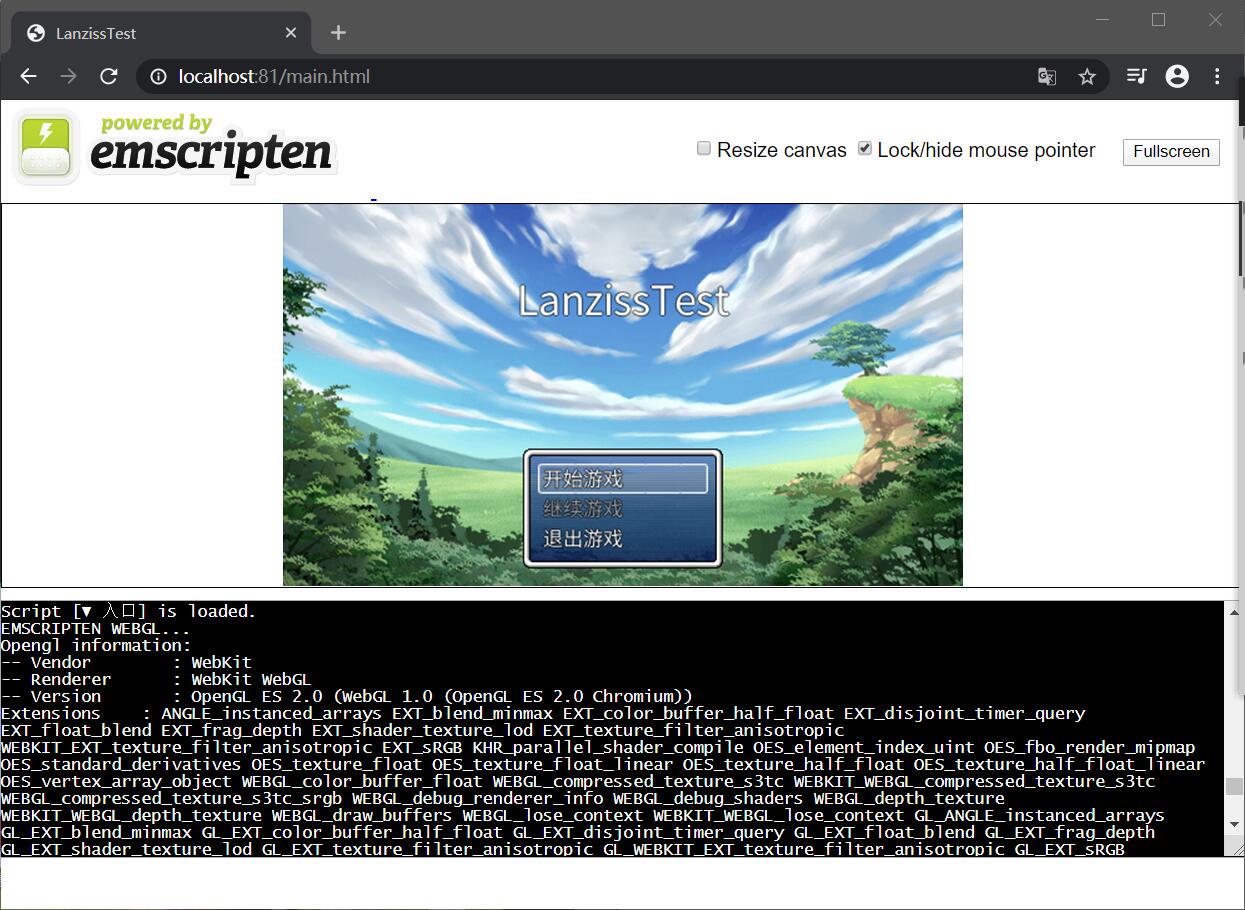Click the localhost:81/main.html address field
1245x910 pixels.
coord(600,76)
